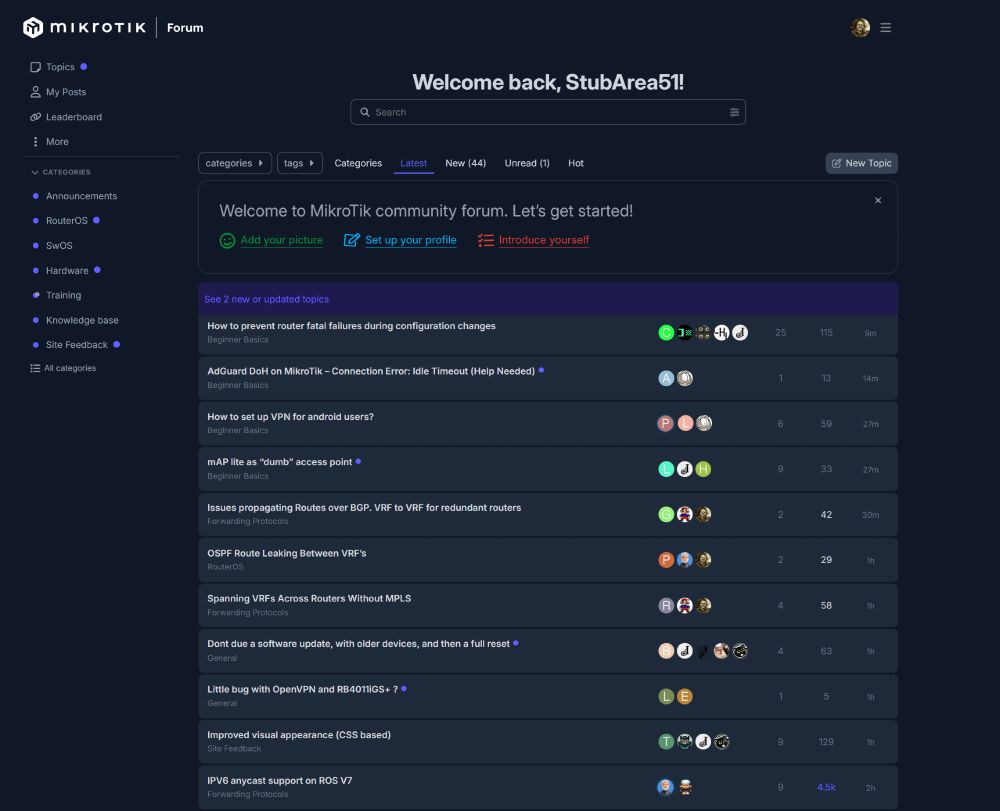Open the user avatar menu
Viewport: 1000px width, 811px height.
[x=860, y=27]
